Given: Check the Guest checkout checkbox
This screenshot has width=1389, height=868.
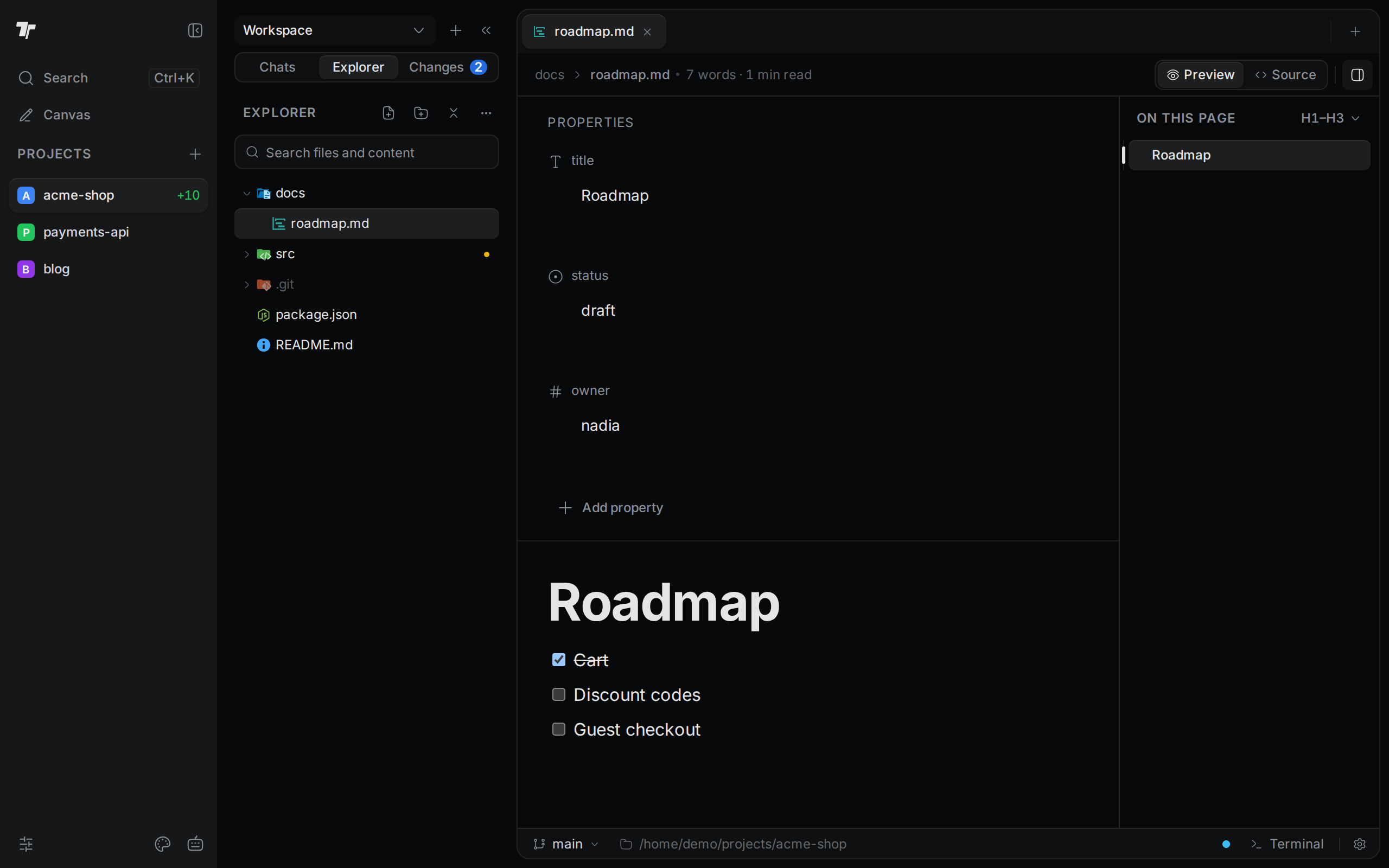Looking at the screenshot, I should [558, 729].
